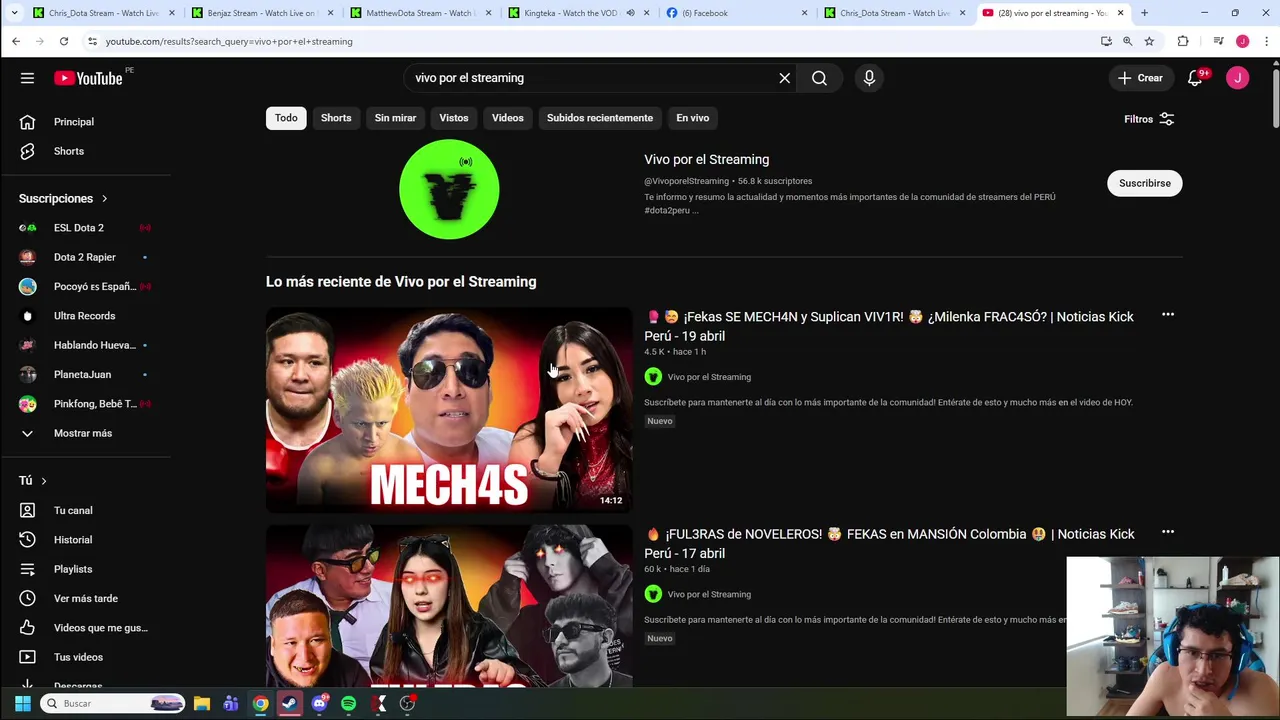The image size is (1280, 720).
Task: Switch to the Benjaz Stream tab
Action: pos(260,13)
